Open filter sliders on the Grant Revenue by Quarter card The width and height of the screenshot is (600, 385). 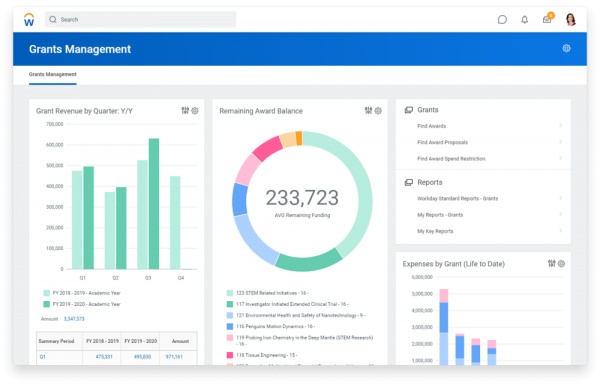185,111
